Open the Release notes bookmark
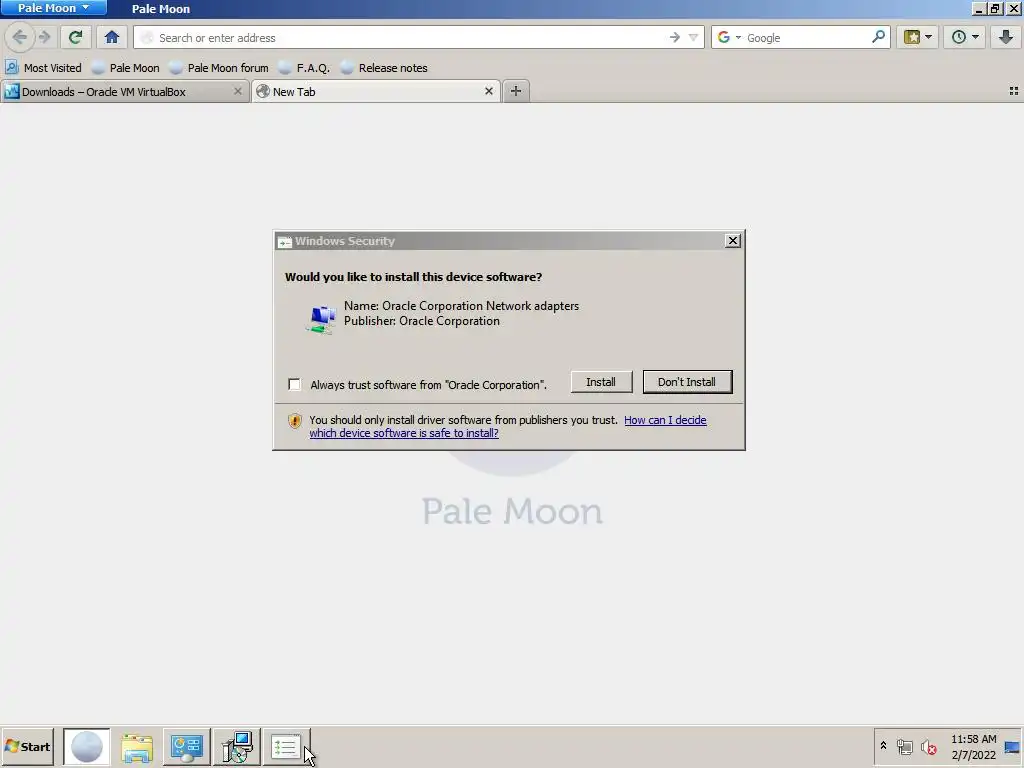Screen dimensions: 1024x768 tap(384, 68)
